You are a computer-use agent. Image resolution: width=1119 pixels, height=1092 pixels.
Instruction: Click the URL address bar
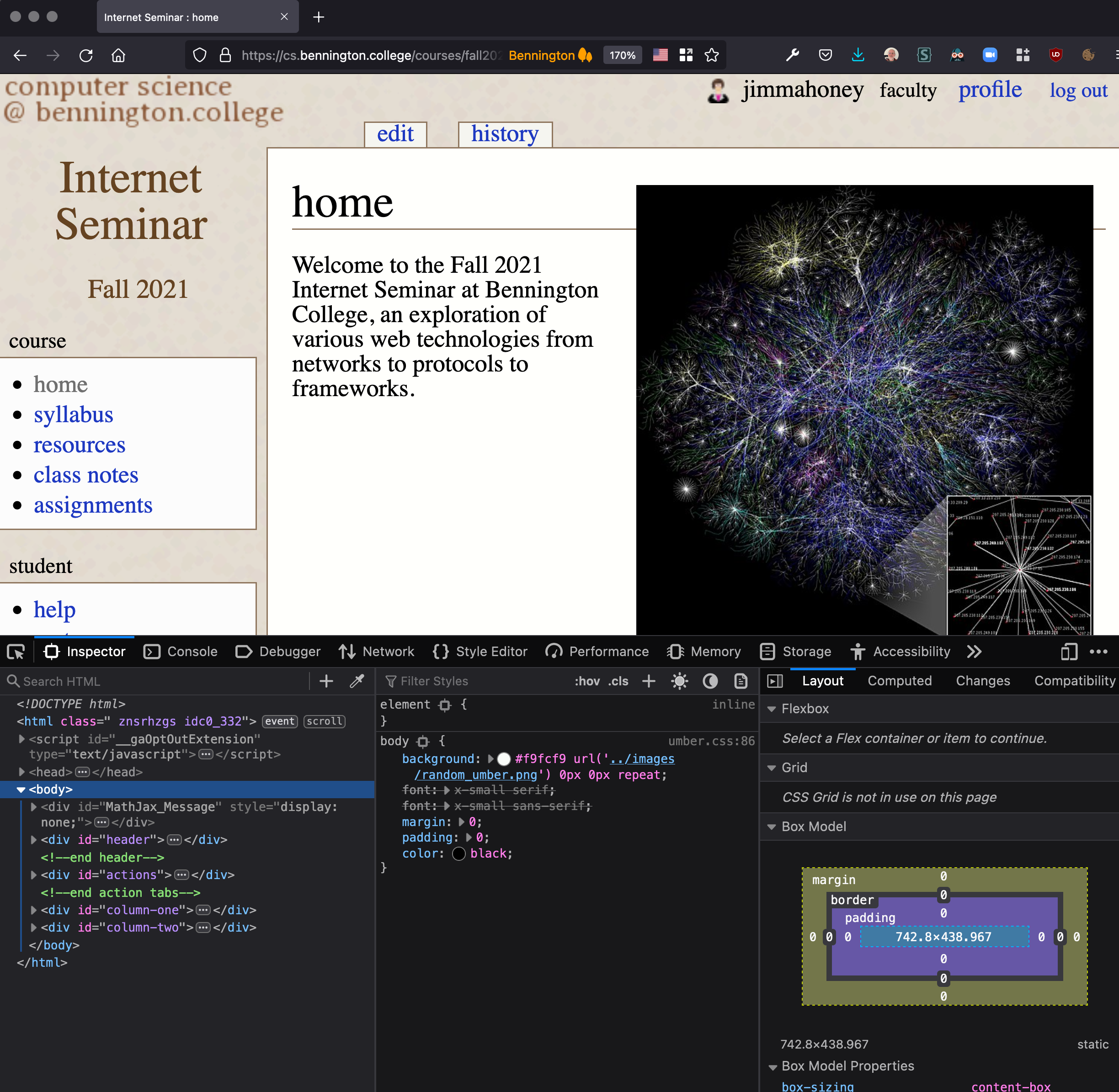(x=370, y=55)
